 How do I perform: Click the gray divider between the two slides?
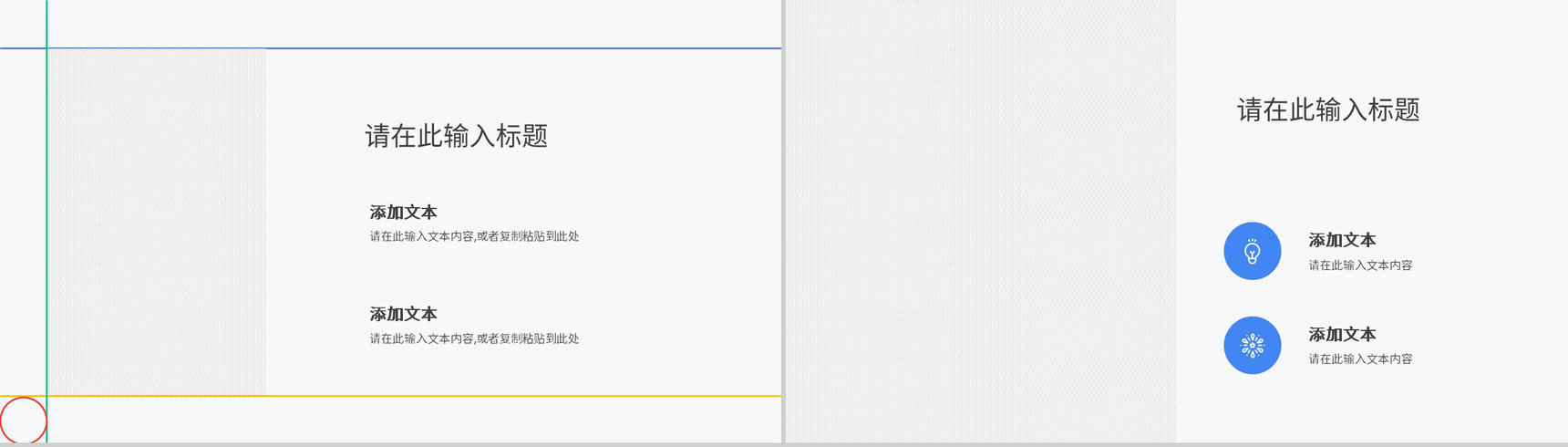[x=783, y=222]
